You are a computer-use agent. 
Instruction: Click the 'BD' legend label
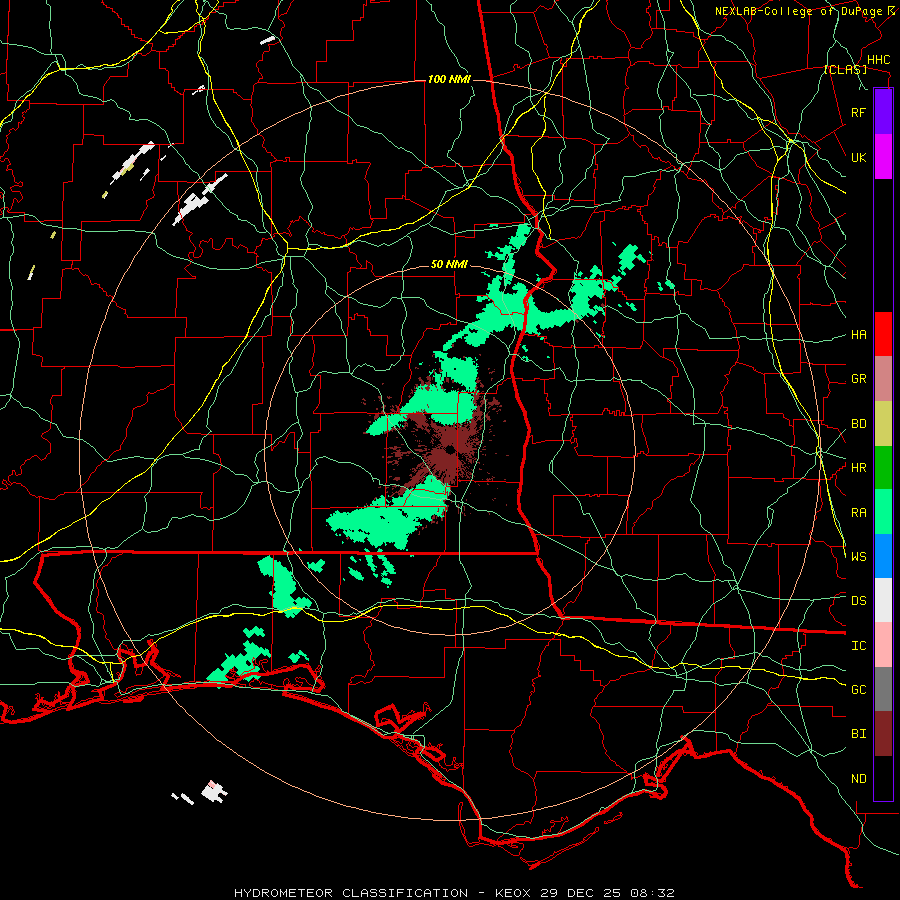coord(858,424)
